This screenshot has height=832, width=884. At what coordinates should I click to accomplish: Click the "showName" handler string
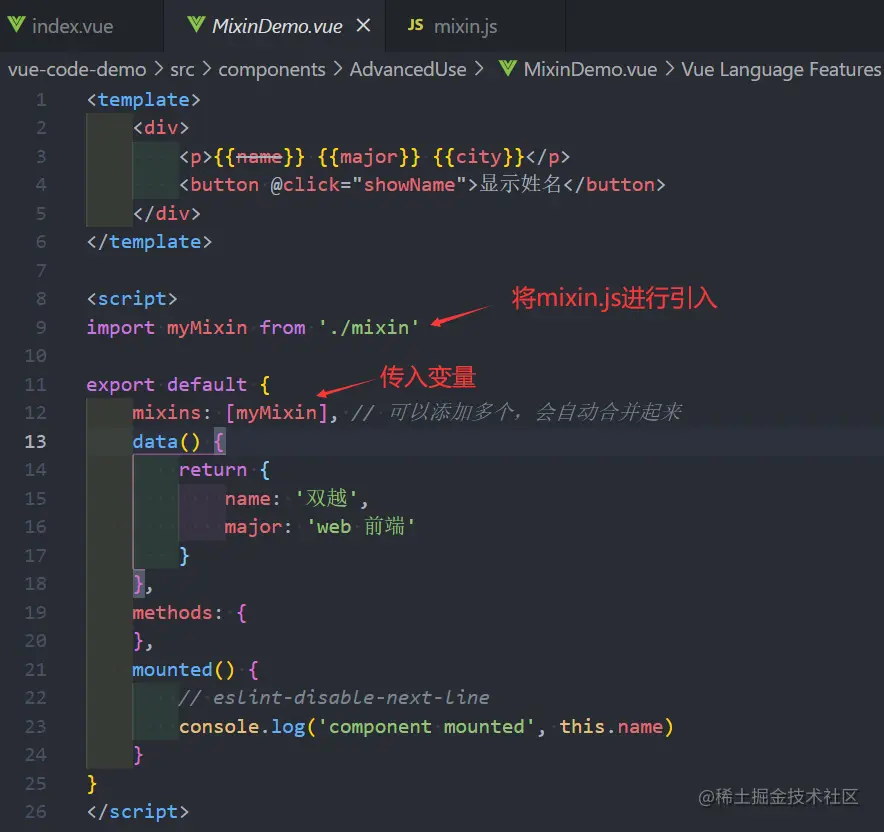point(409,184)
